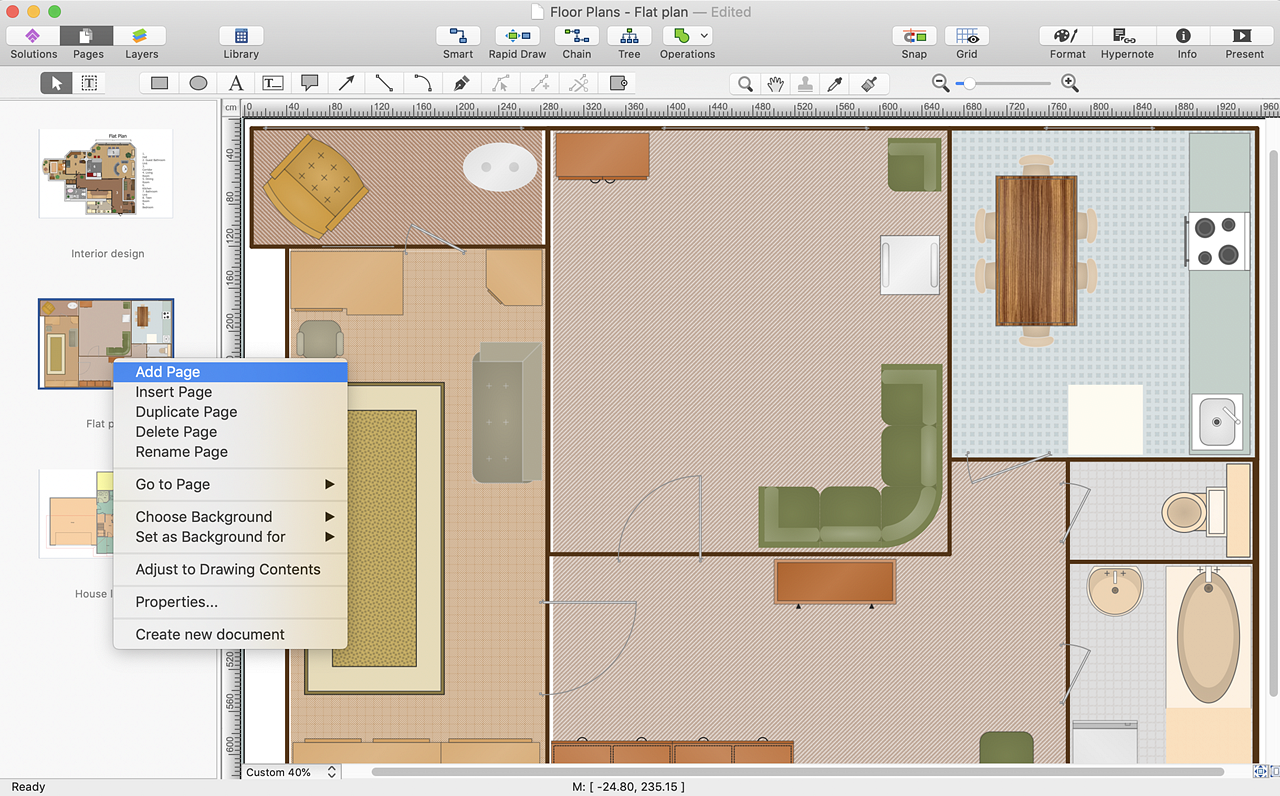
Task: Click the Present button
Action: click(1244, 37)
